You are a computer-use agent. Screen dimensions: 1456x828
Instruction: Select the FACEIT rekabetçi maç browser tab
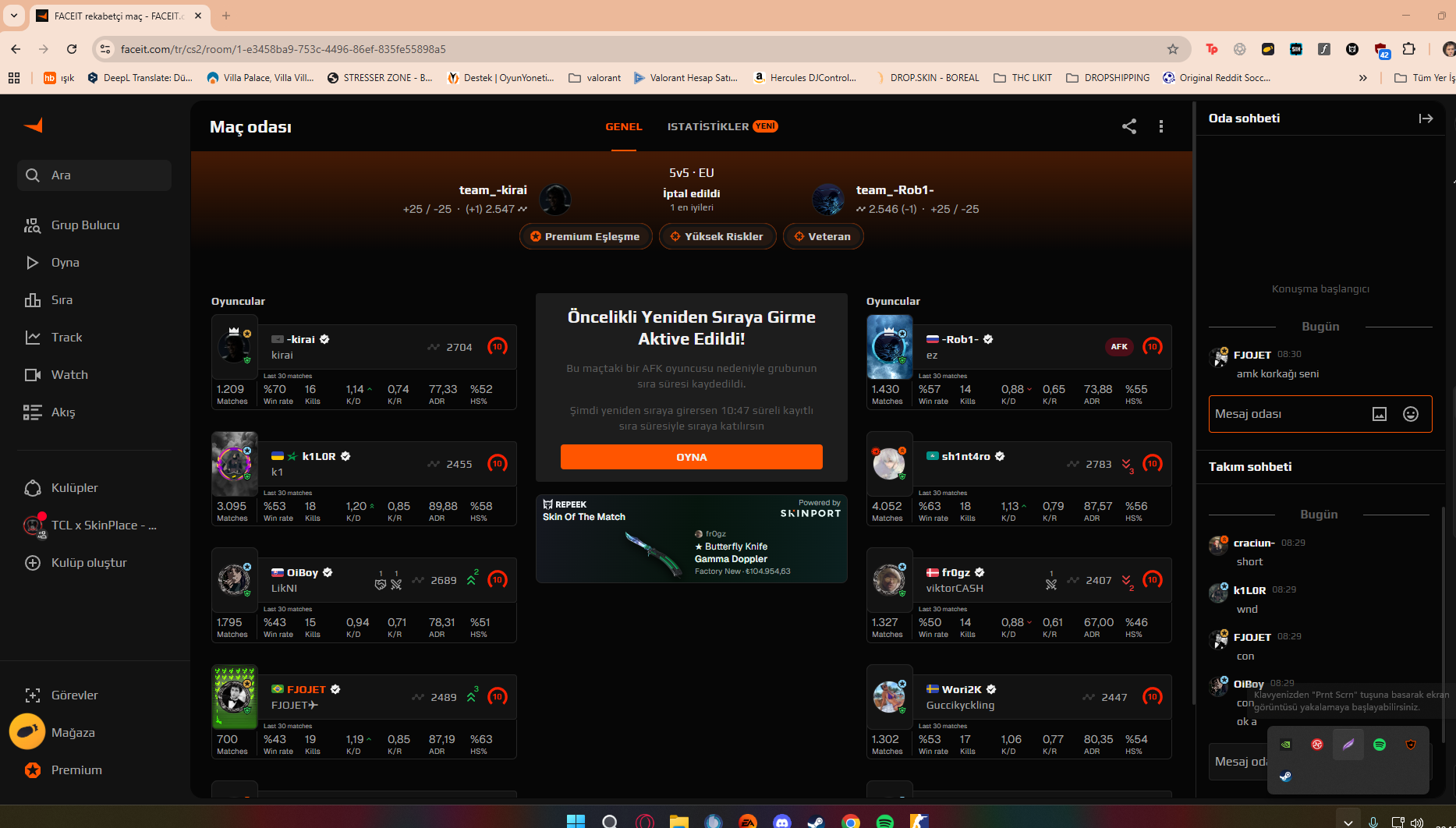coord(120,16)
